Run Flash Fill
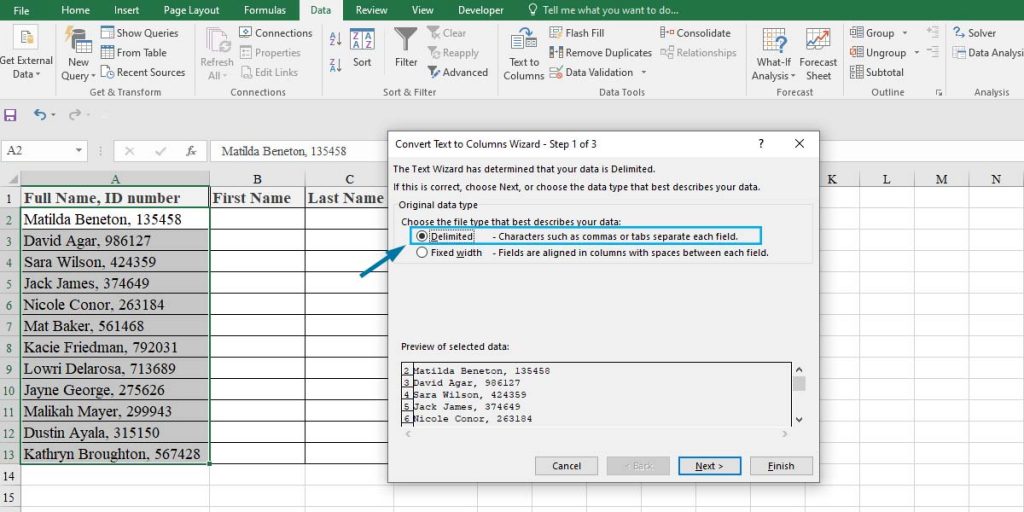This screenshot has height=512, width=1024. 577,33
